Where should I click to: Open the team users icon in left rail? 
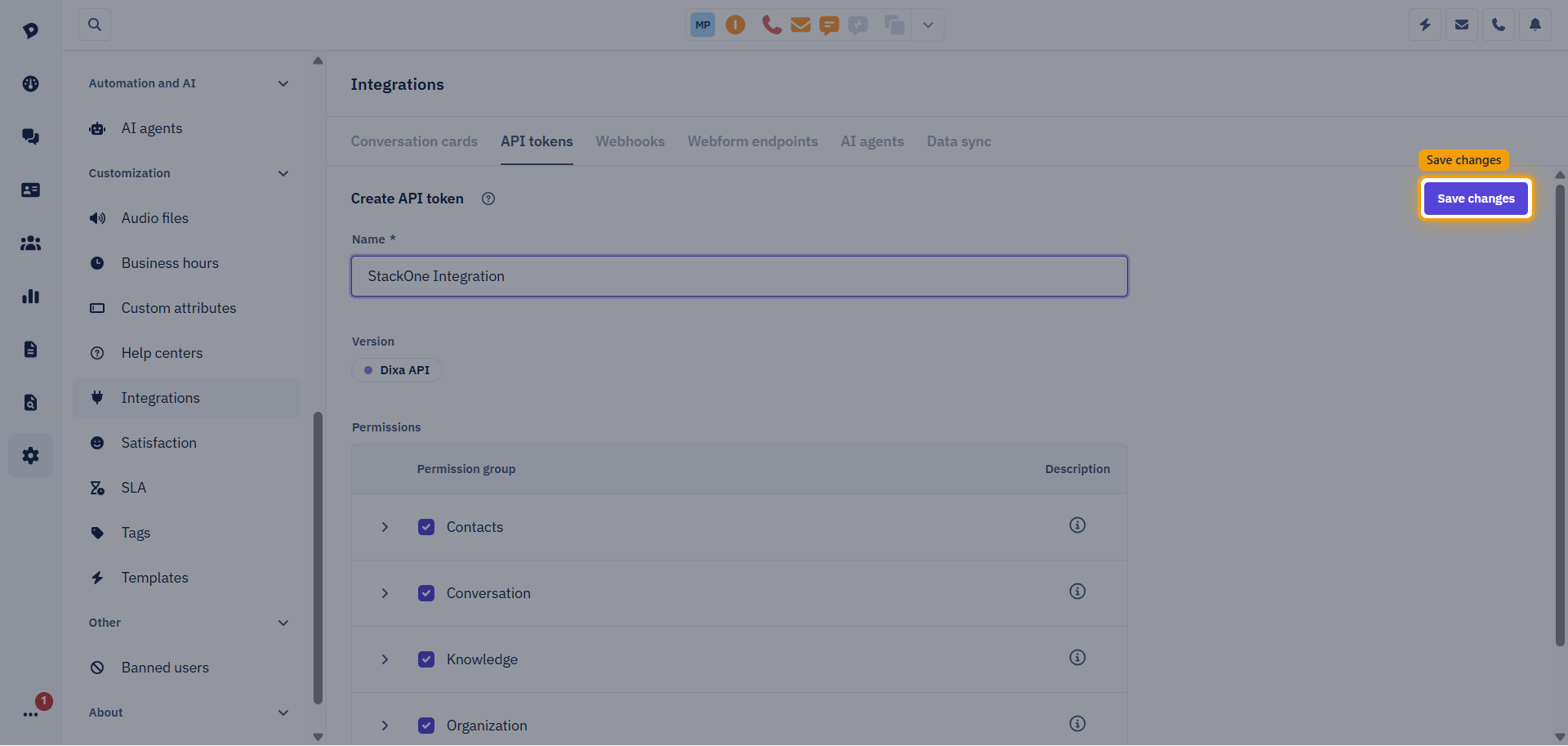pyautogui.click(x=30, y=243)
